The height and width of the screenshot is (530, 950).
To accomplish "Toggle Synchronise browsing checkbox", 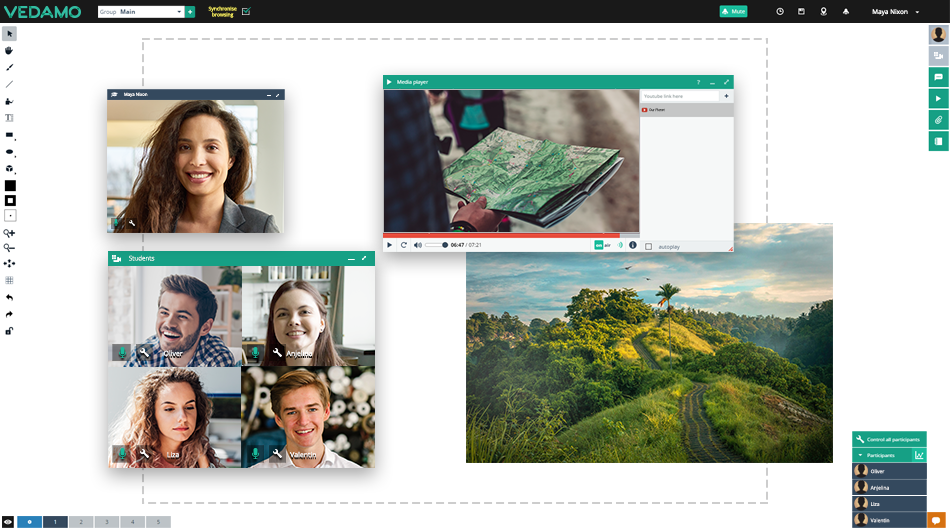I will (246, 12).
